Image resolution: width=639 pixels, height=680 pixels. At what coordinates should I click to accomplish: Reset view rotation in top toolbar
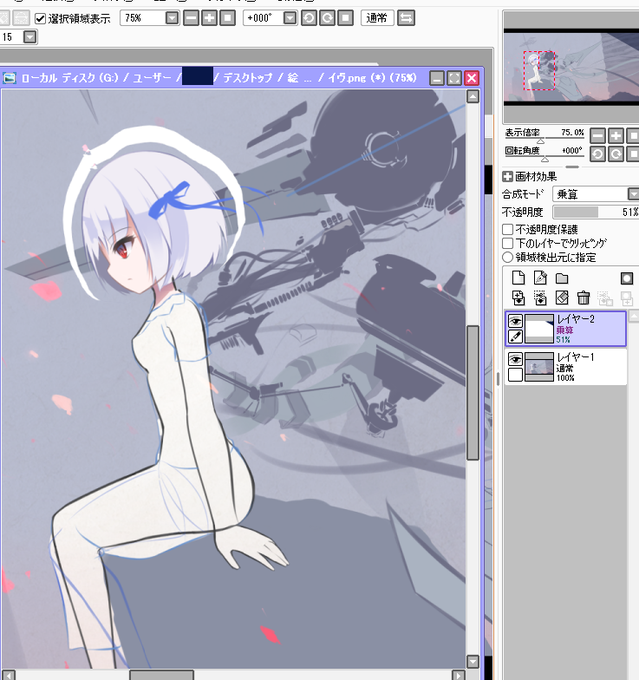coord(345,18)
